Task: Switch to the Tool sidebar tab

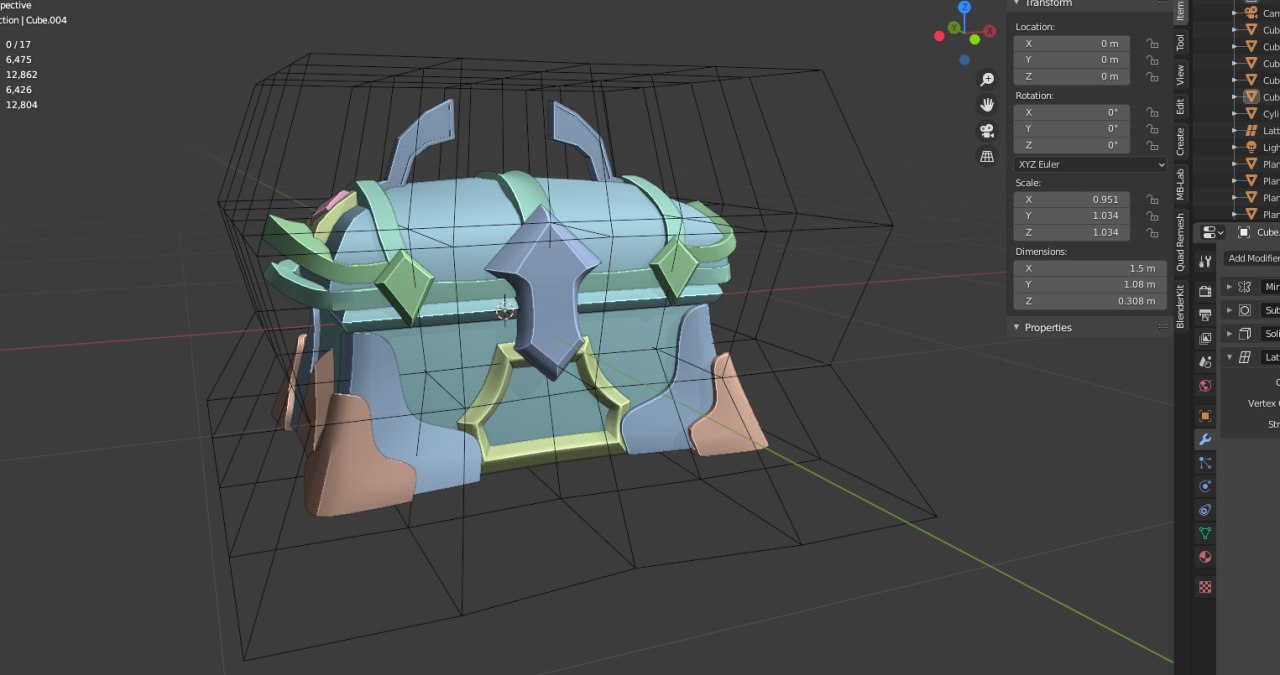Action: coord(1180,43)
